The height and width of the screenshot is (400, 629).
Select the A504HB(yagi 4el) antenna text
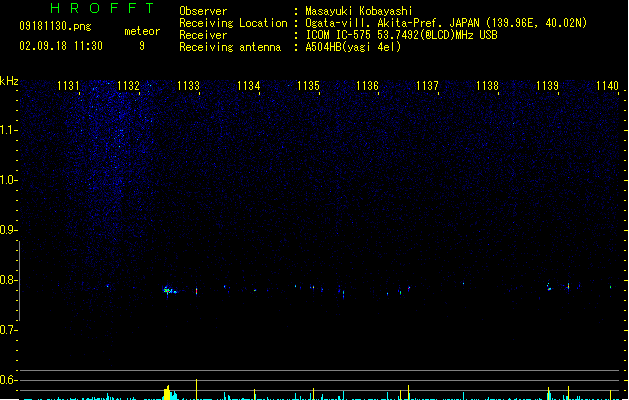click(x=353, y=47)
